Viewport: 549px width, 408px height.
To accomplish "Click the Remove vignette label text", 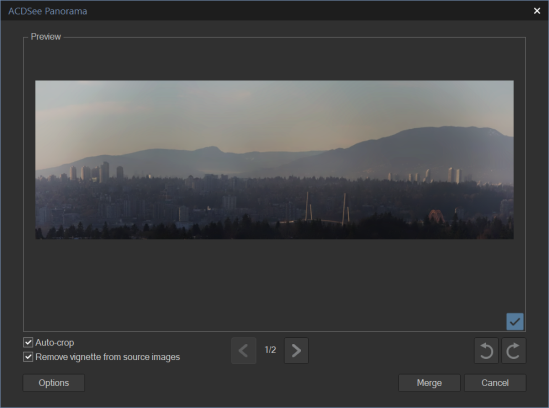I will (108, 357).
